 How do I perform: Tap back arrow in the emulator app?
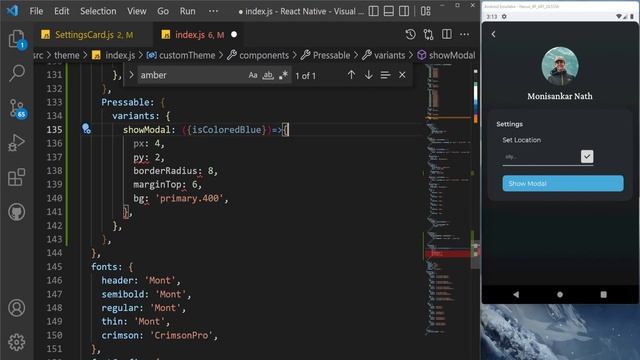pos(493,34)
